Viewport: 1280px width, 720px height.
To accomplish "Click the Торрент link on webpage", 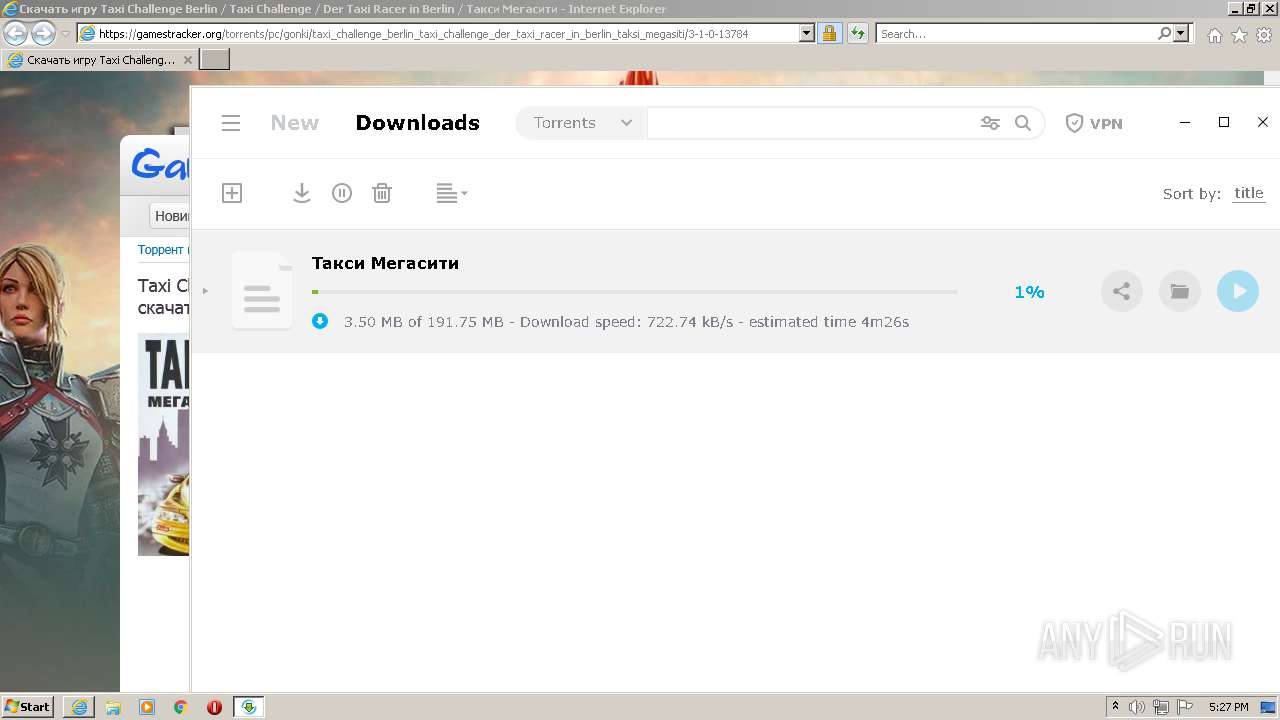I will tap(161, 249).
